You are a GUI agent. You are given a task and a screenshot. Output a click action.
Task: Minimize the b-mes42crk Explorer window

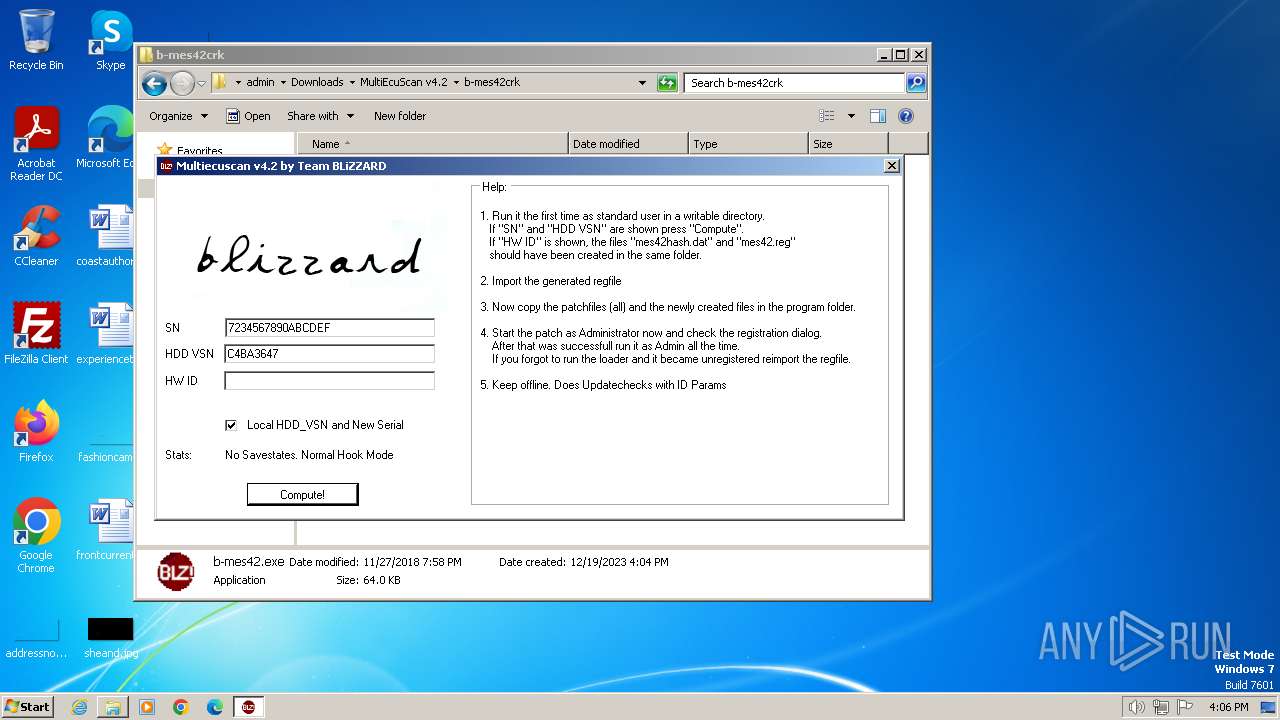pyautogui.click(x=884, y=55)
